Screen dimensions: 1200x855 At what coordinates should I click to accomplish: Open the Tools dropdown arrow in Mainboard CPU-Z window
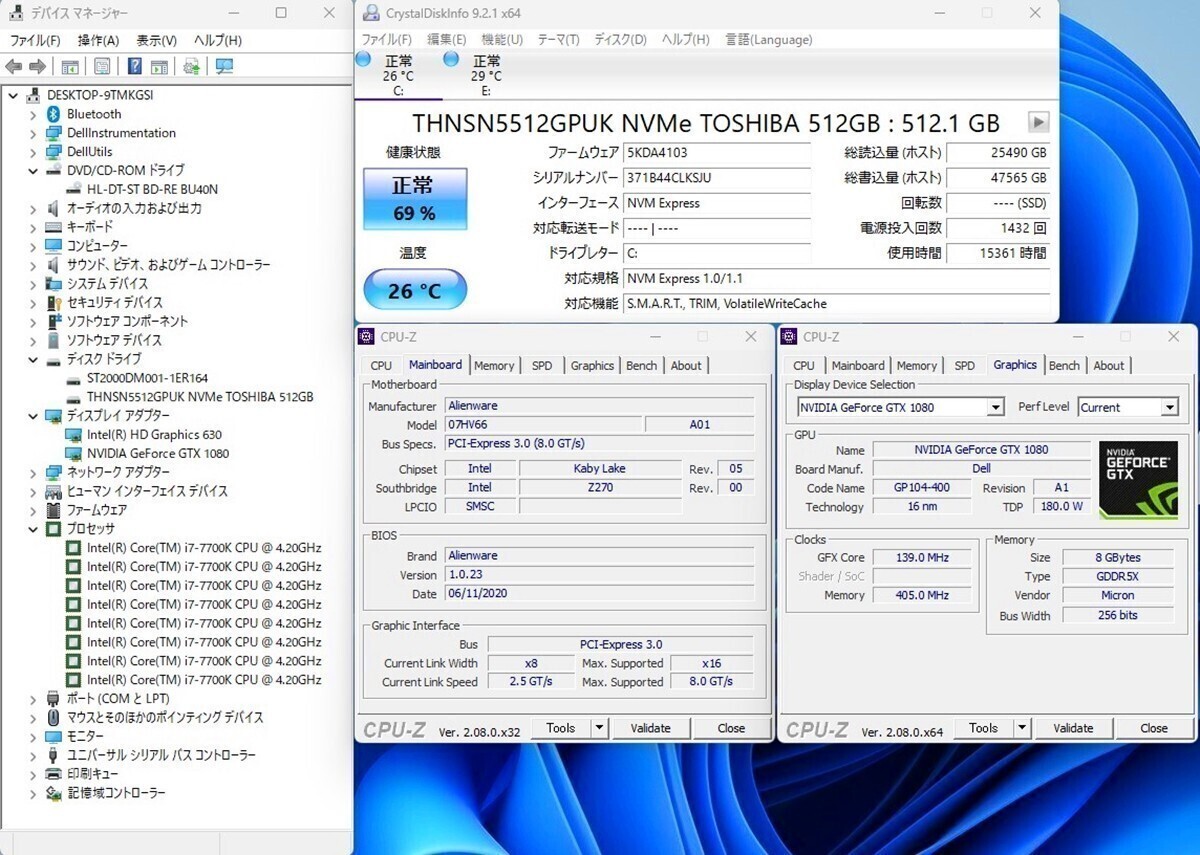pos(599,728)
